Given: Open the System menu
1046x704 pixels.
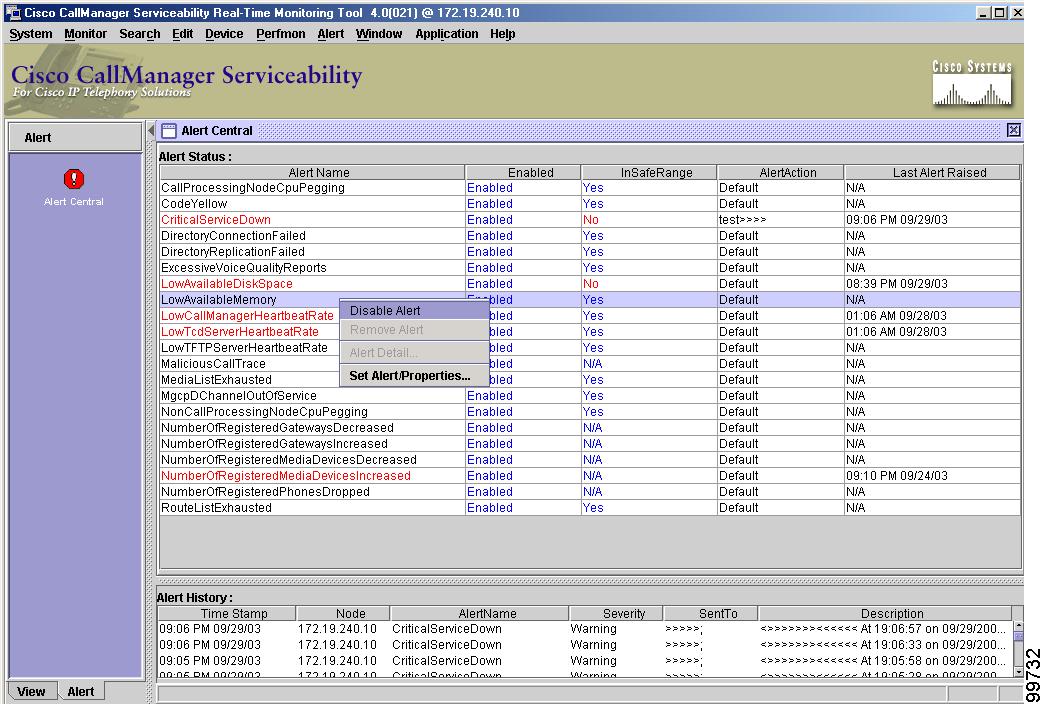Looking at the screenshot, I should click(31, 34).
